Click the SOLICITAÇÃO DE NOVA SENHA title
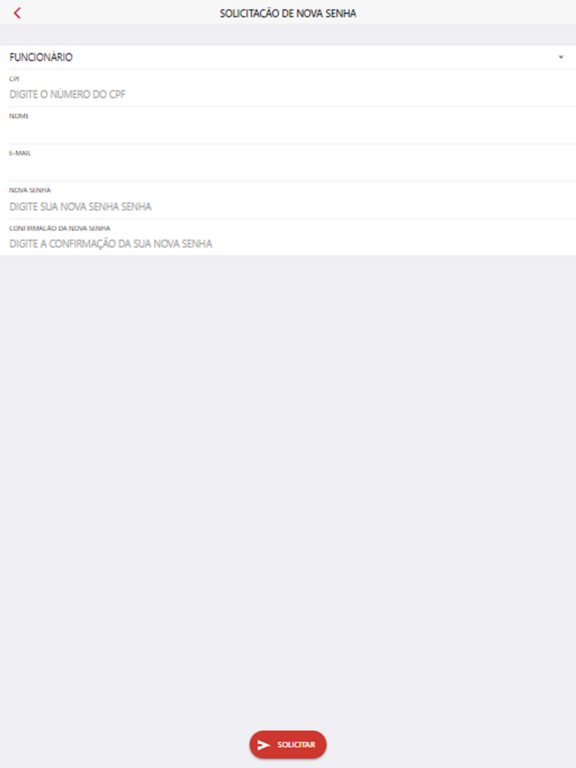 pyautogui.click(x=288, y=13)
